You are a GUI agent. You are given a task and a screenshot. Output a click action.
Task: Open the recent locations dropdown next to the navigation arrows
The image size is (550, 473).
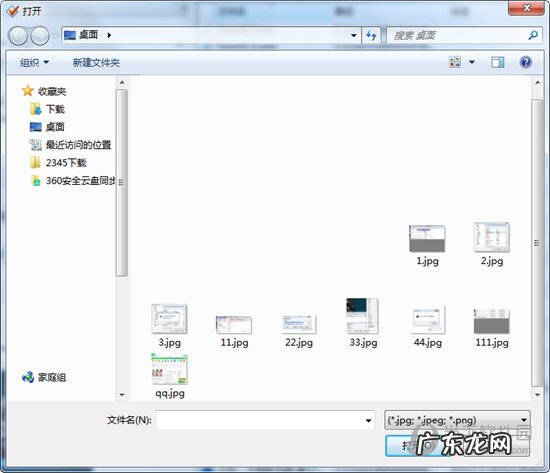point(55,36)
